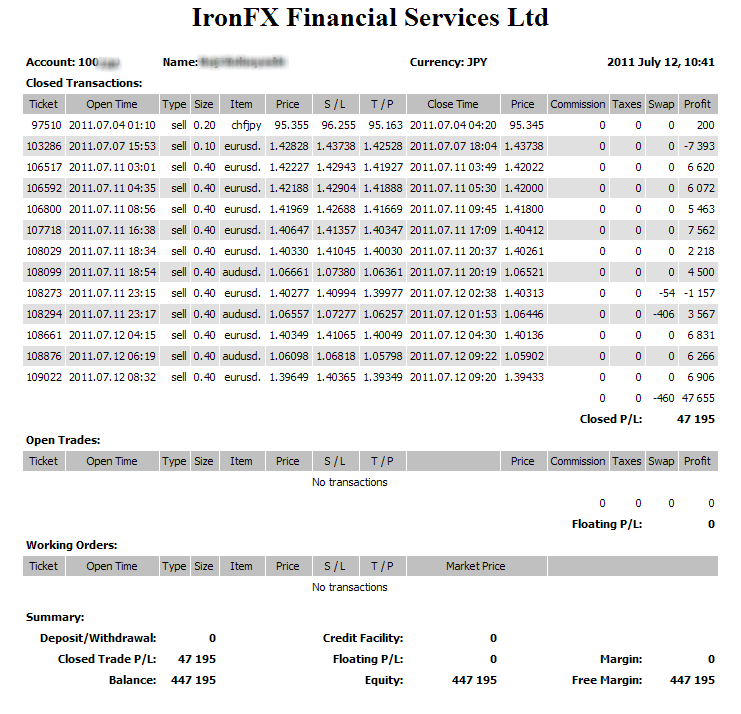Click the S / L header in Closed Transactions

(x=335, y=104)
